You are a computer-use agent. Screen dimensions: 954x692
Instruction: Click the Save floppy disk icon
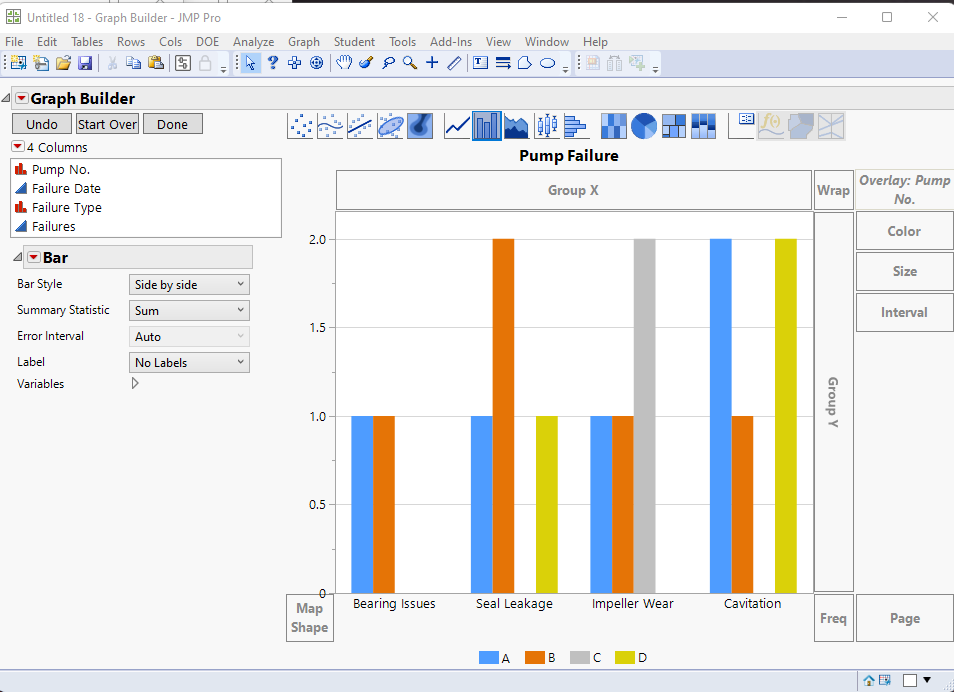point(85,63)
